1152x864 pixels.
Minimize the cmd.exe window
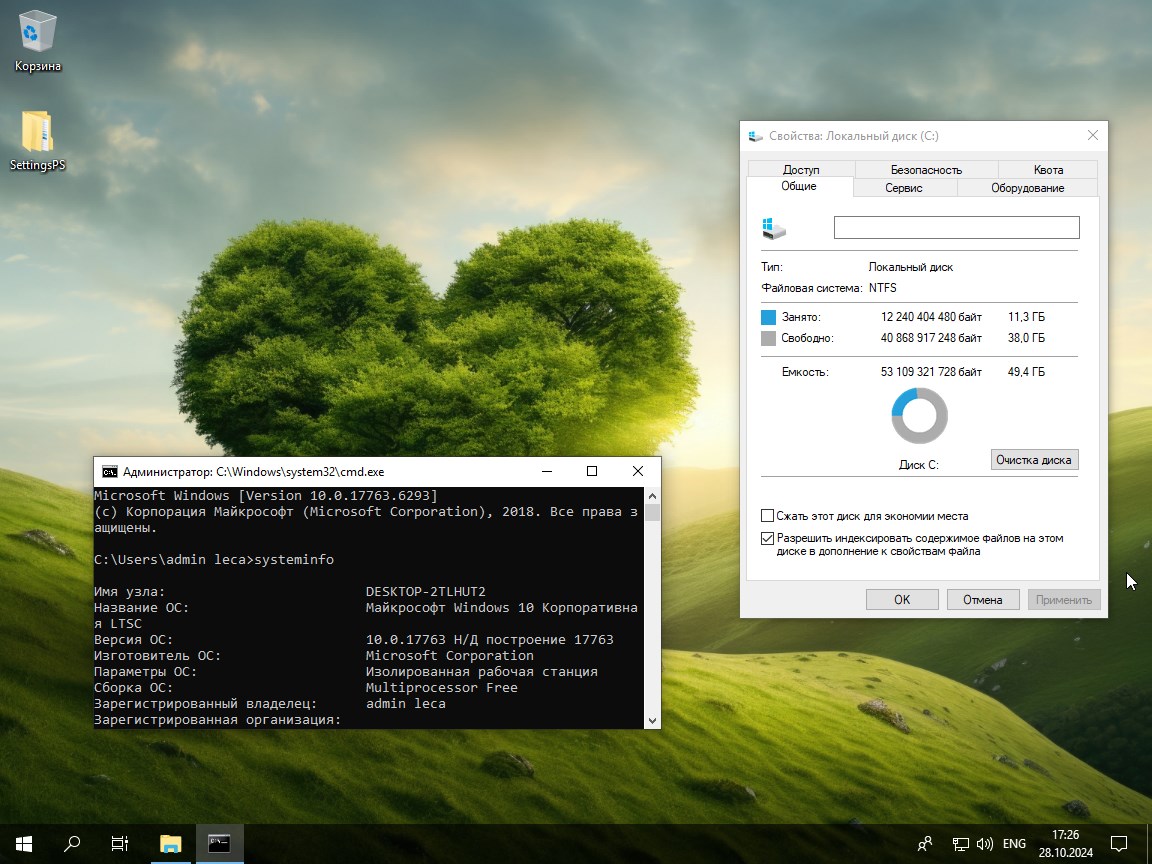pos(547,471)
